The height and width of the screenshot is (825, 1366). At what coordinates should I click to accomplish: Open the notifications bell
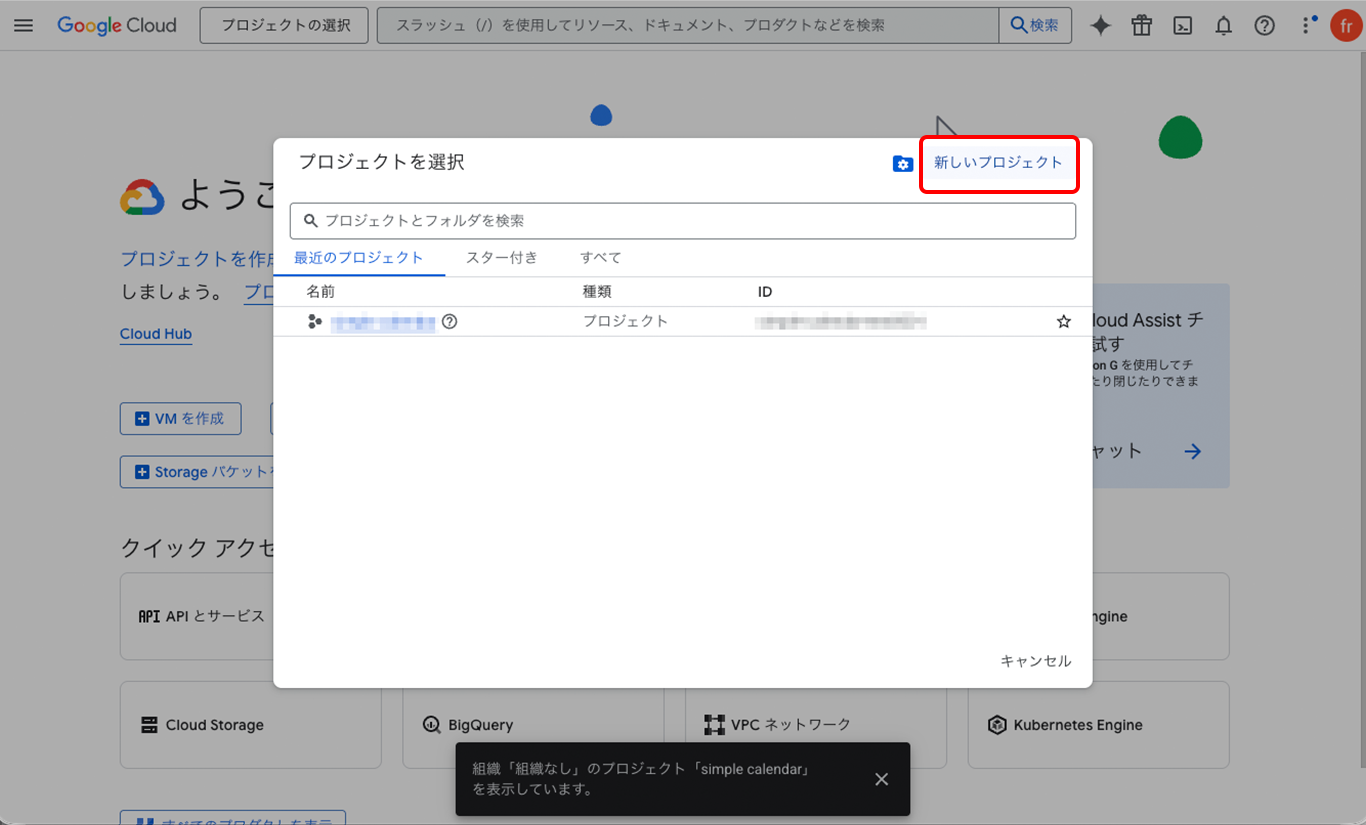[x=1224, y=26]
